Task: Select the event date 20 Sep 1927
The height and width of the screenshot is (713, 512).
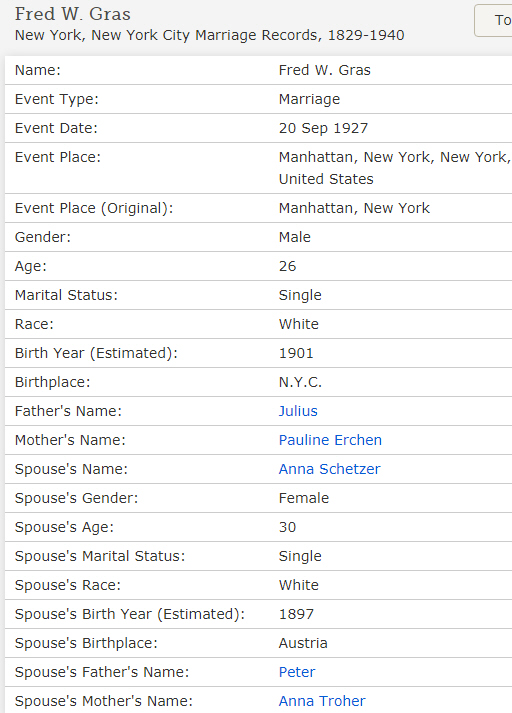Action: click(x=323, y=128)
